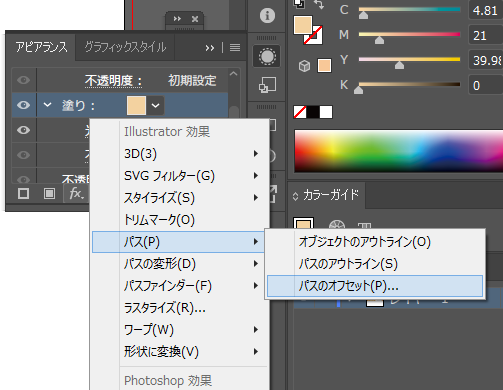Click the Fill color swatch in Appearance
Screen dimensions: 503x390
click(136, 106)
